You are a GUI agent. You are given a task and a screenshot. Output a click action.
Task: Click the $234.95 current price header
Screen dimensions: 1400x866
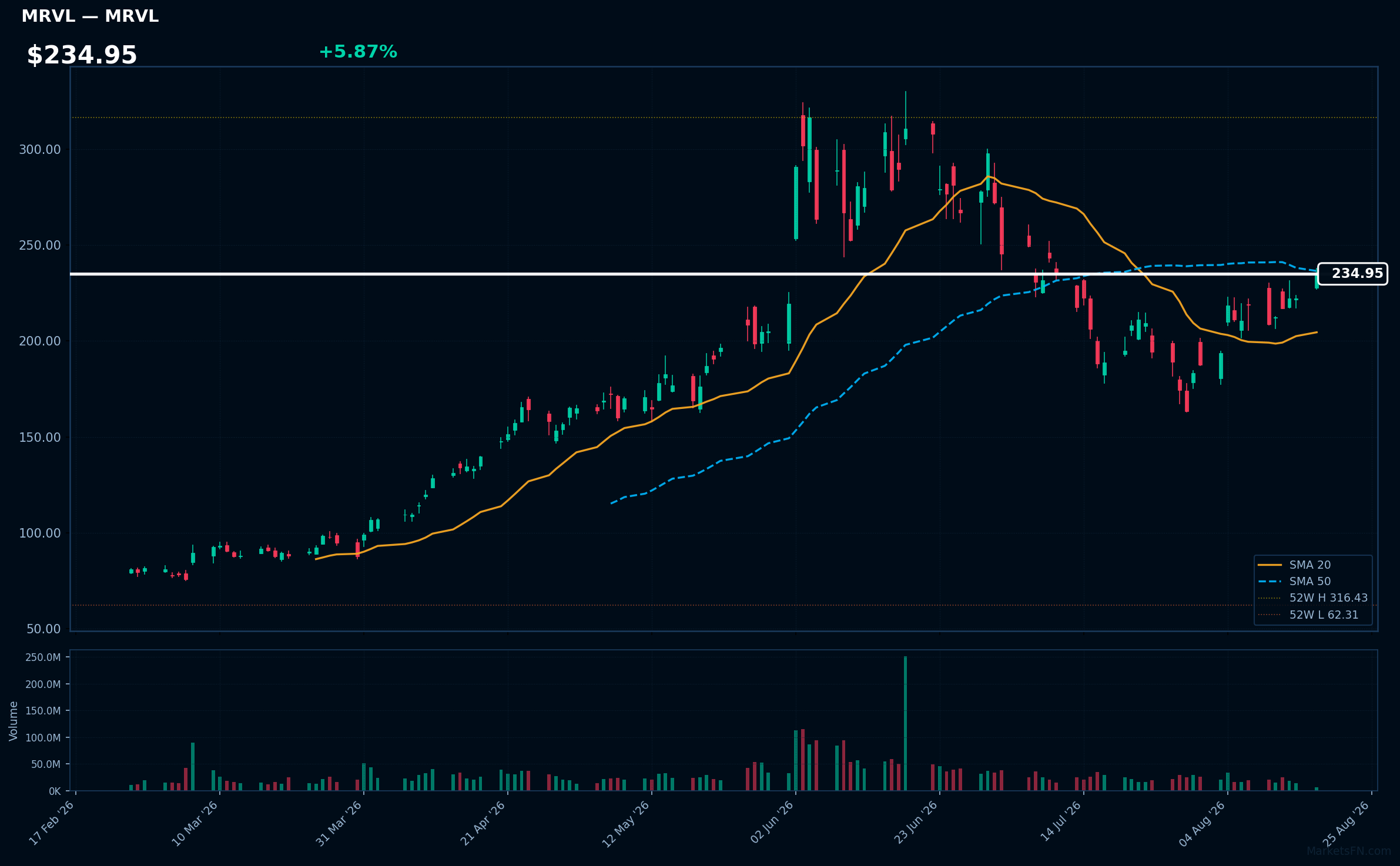coord(82,55)
